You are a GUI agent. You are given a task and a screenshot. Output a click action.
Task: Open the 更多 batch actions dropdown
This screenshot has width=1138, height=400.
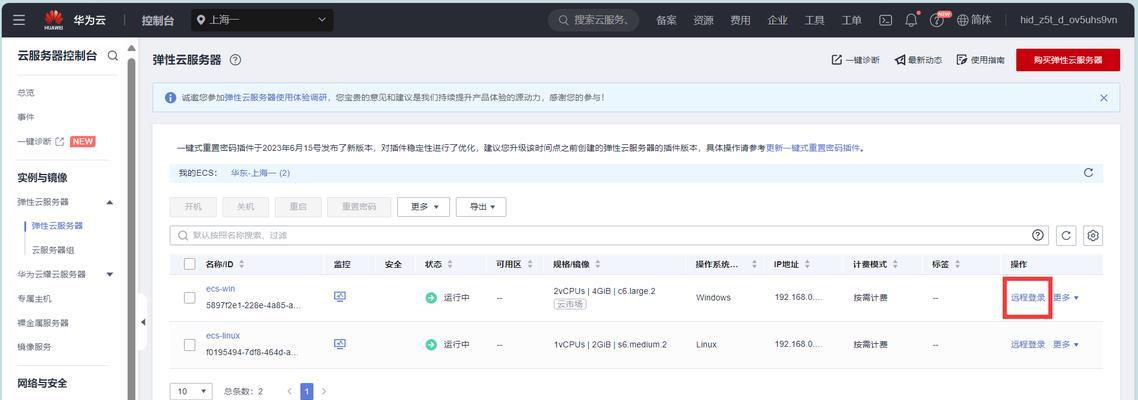click(x=423, y=207)
